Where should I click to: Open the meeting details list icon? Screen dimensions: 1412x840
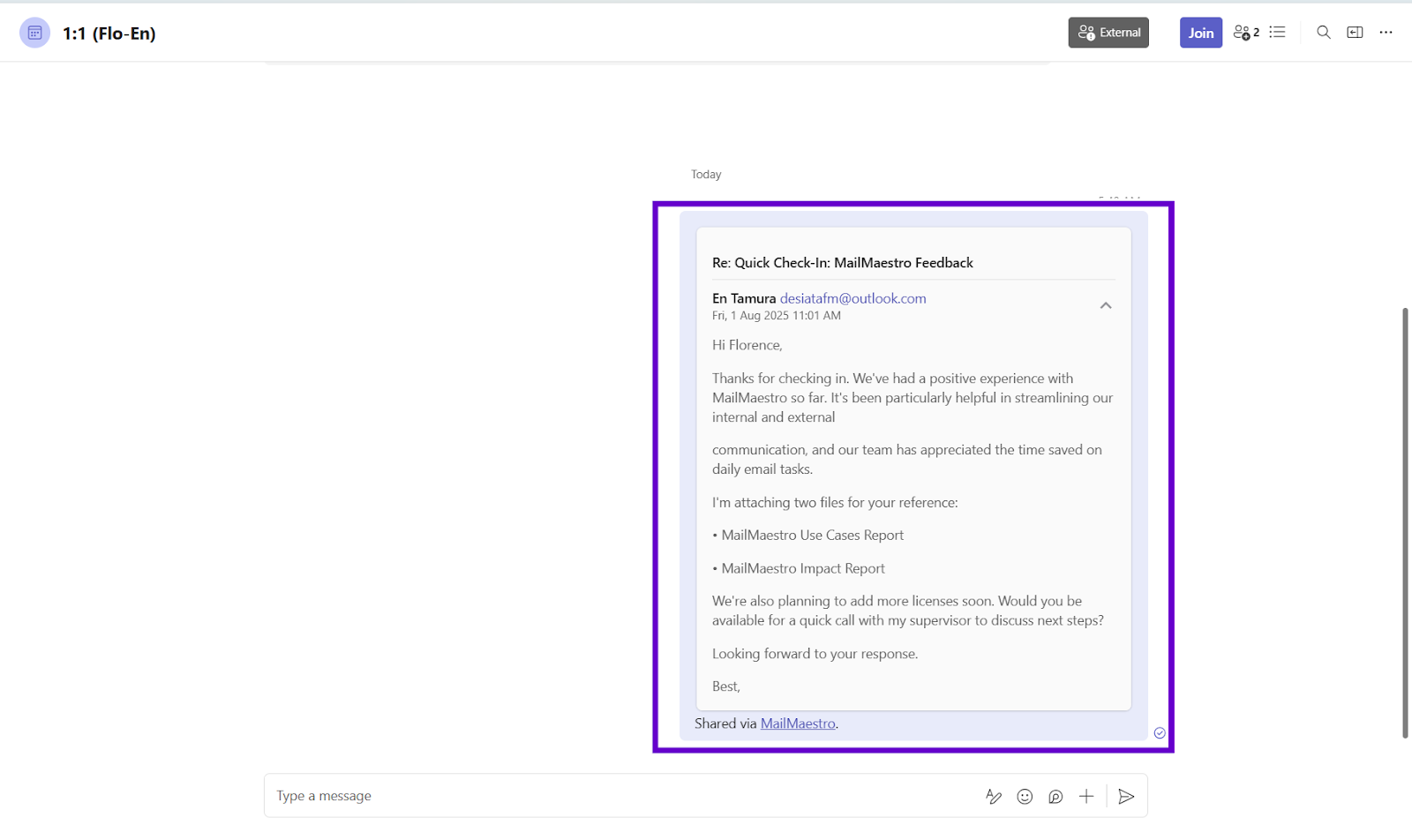coord(1277,33)
